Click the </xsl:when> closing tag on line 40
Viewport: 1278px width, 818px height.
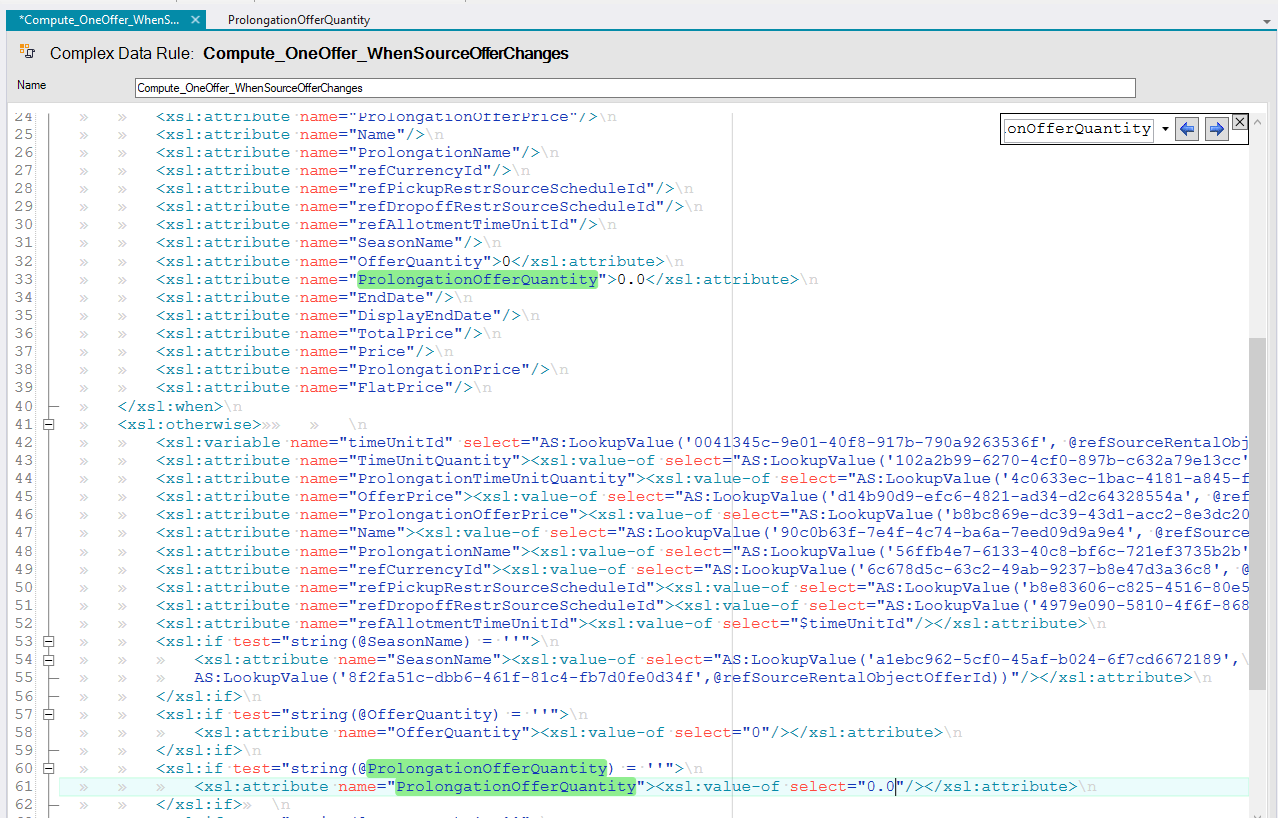click(171, 406)
